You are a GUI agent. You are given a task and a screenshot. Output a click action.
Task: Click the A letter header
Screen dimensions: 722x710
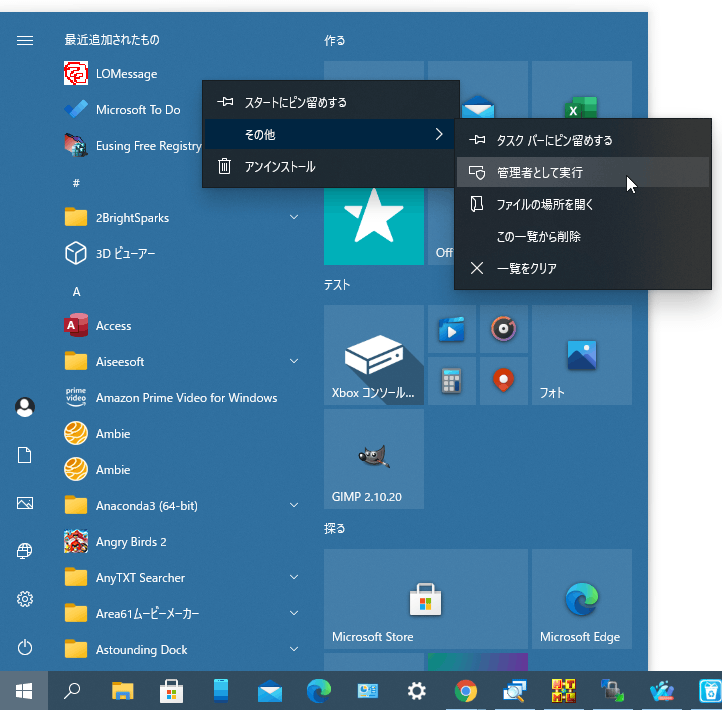click(76, 291)
